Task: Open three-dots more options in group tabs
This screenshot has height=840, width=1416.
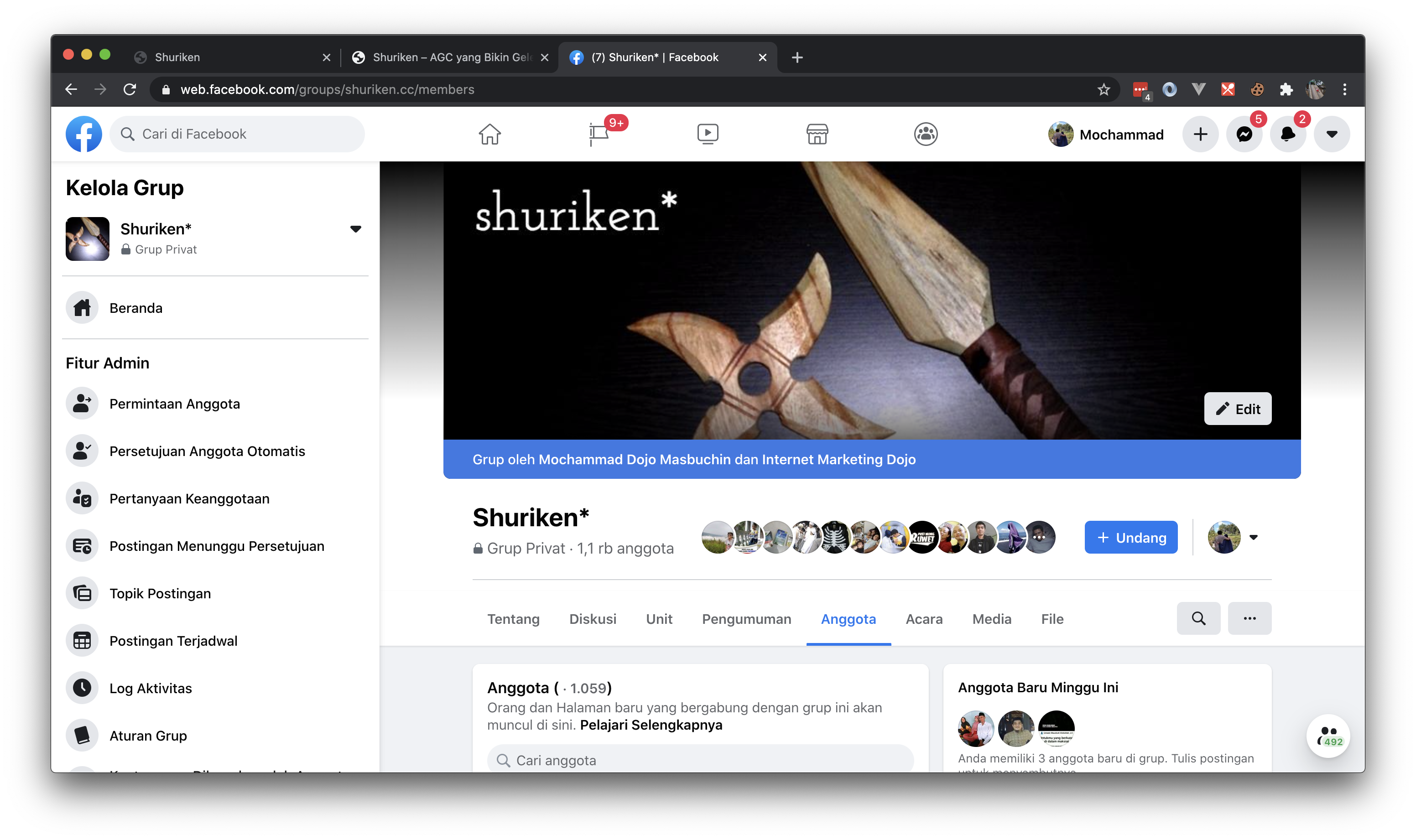Action: tap(1249, 618)
